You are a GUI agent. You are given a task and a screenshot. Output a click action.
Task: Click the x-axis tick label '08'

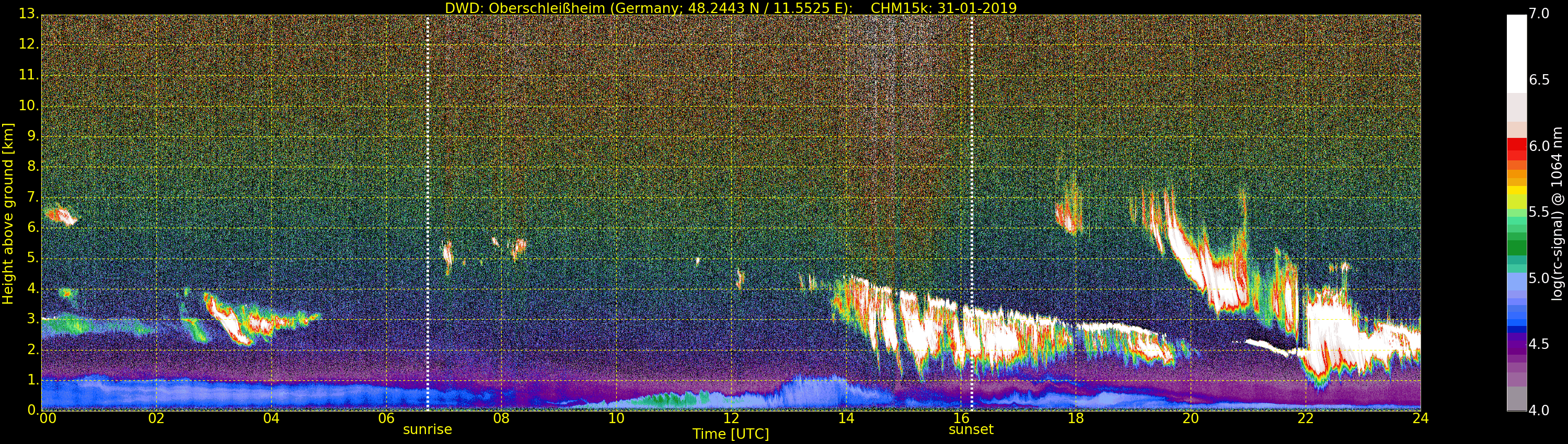click(x=502, y=418)
